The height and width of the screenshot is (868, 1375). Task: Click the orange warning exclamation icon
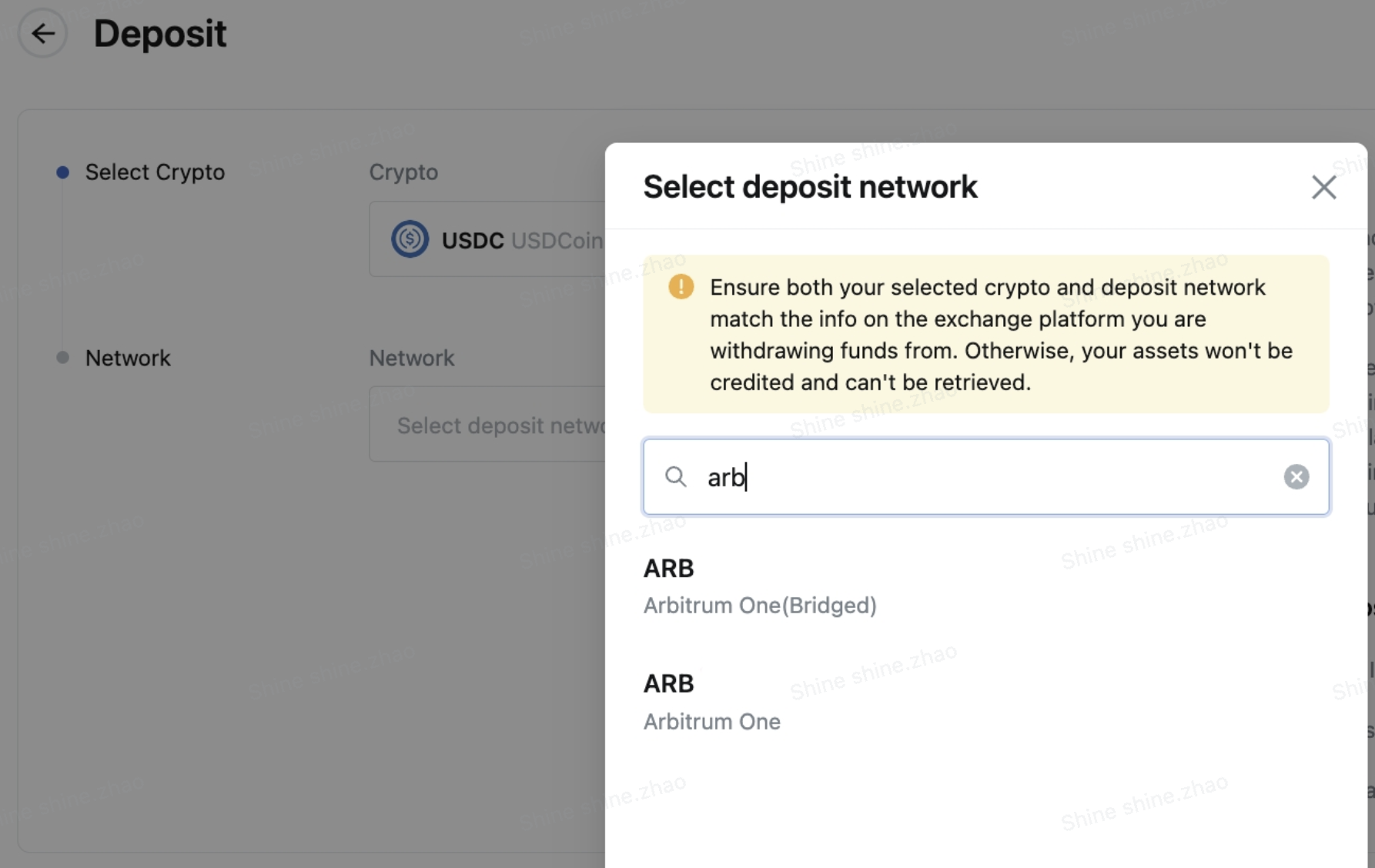coord(681,287)
